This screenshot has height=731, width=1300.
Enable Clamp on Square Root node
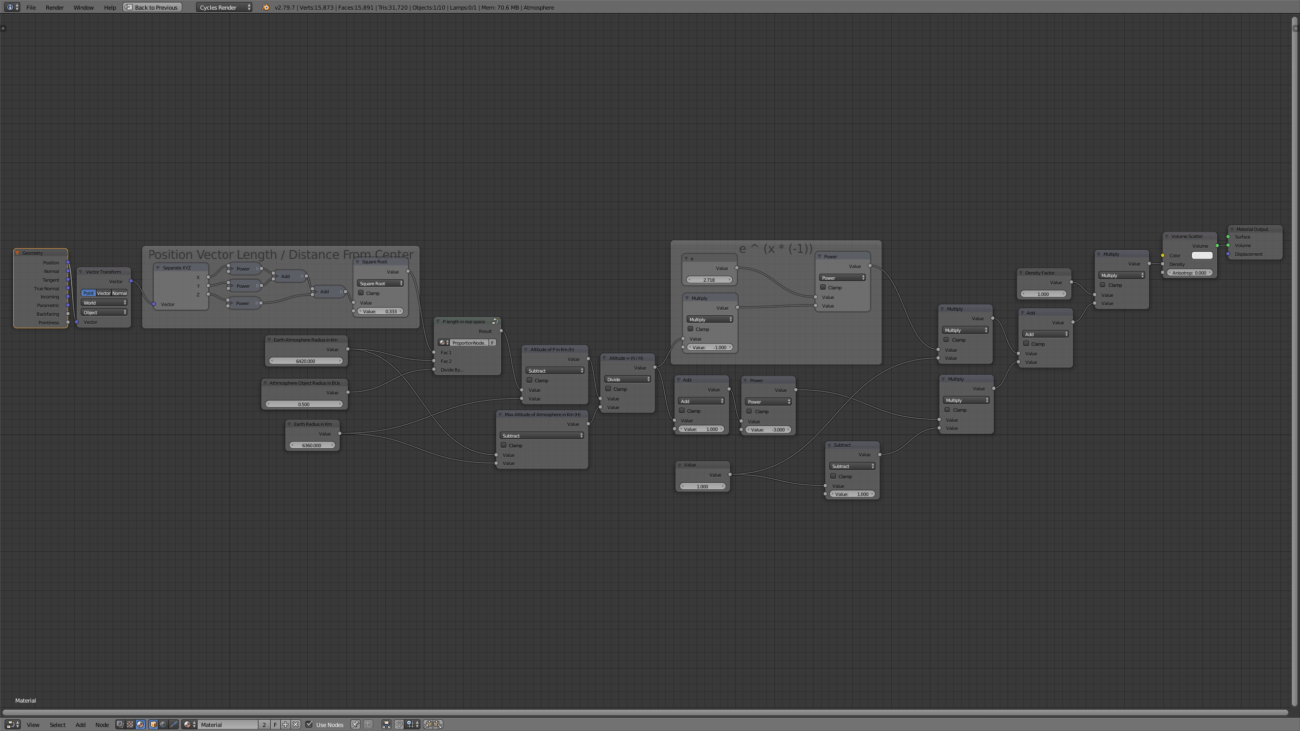coord(361,293)
